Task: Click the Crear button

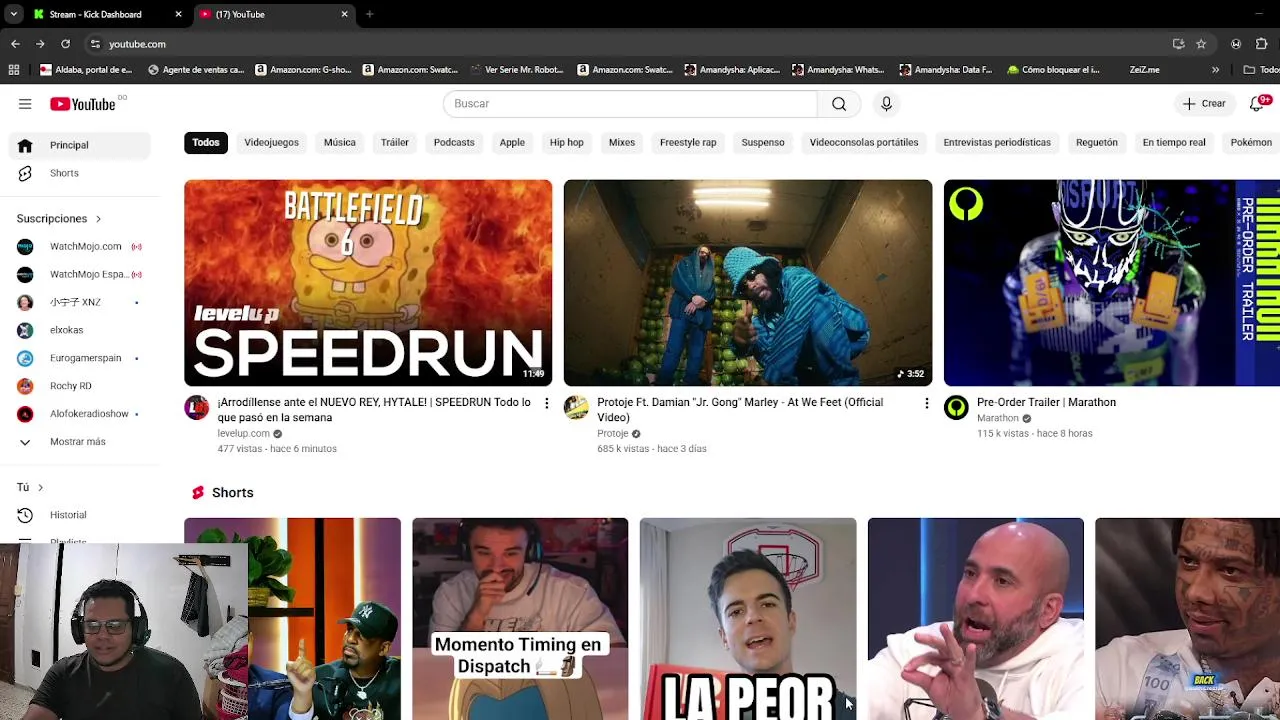Action: 1203,104
